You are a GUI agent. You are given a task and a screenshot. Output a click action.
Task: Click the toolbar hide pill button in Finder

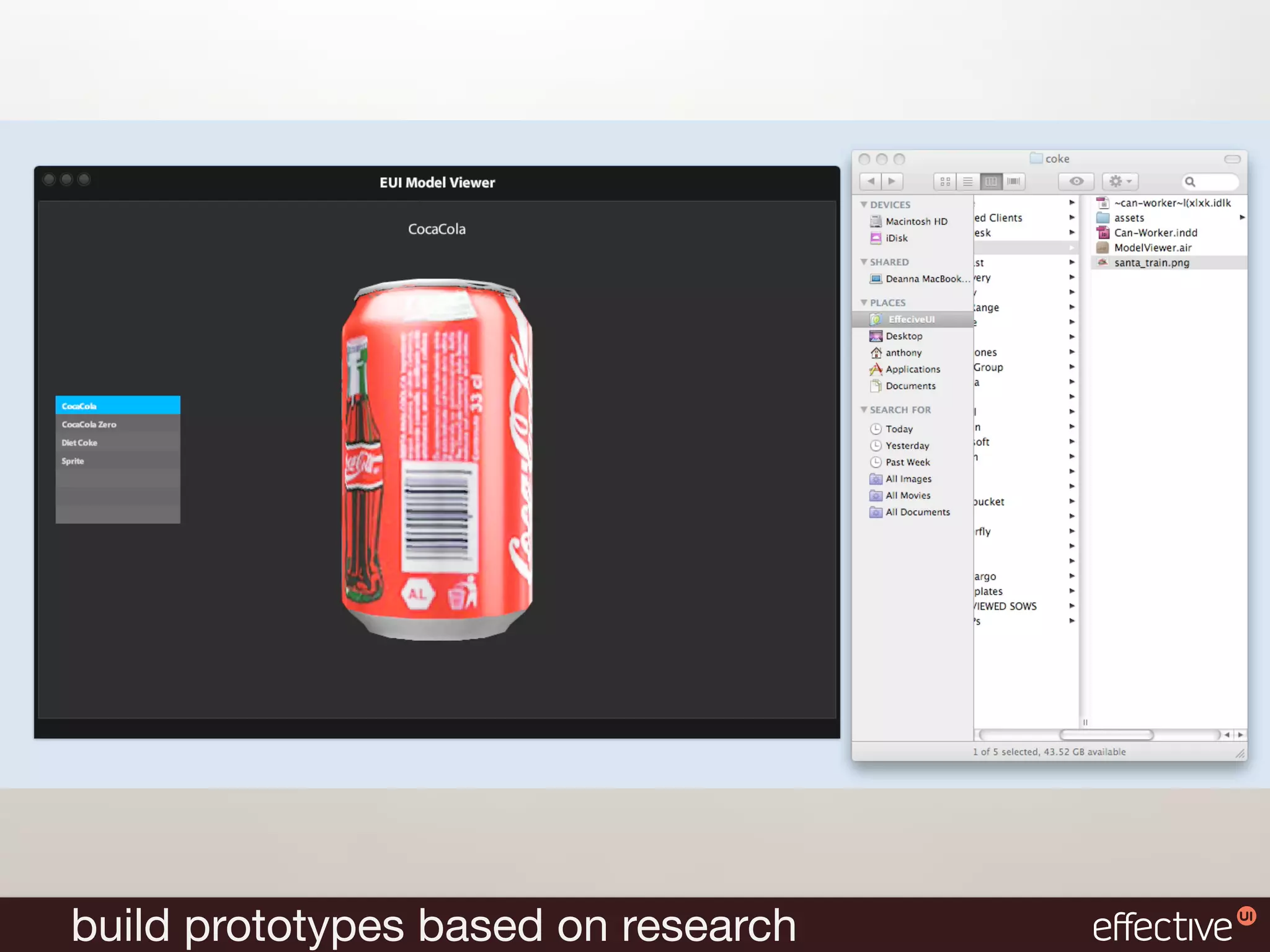[1232, 159]
